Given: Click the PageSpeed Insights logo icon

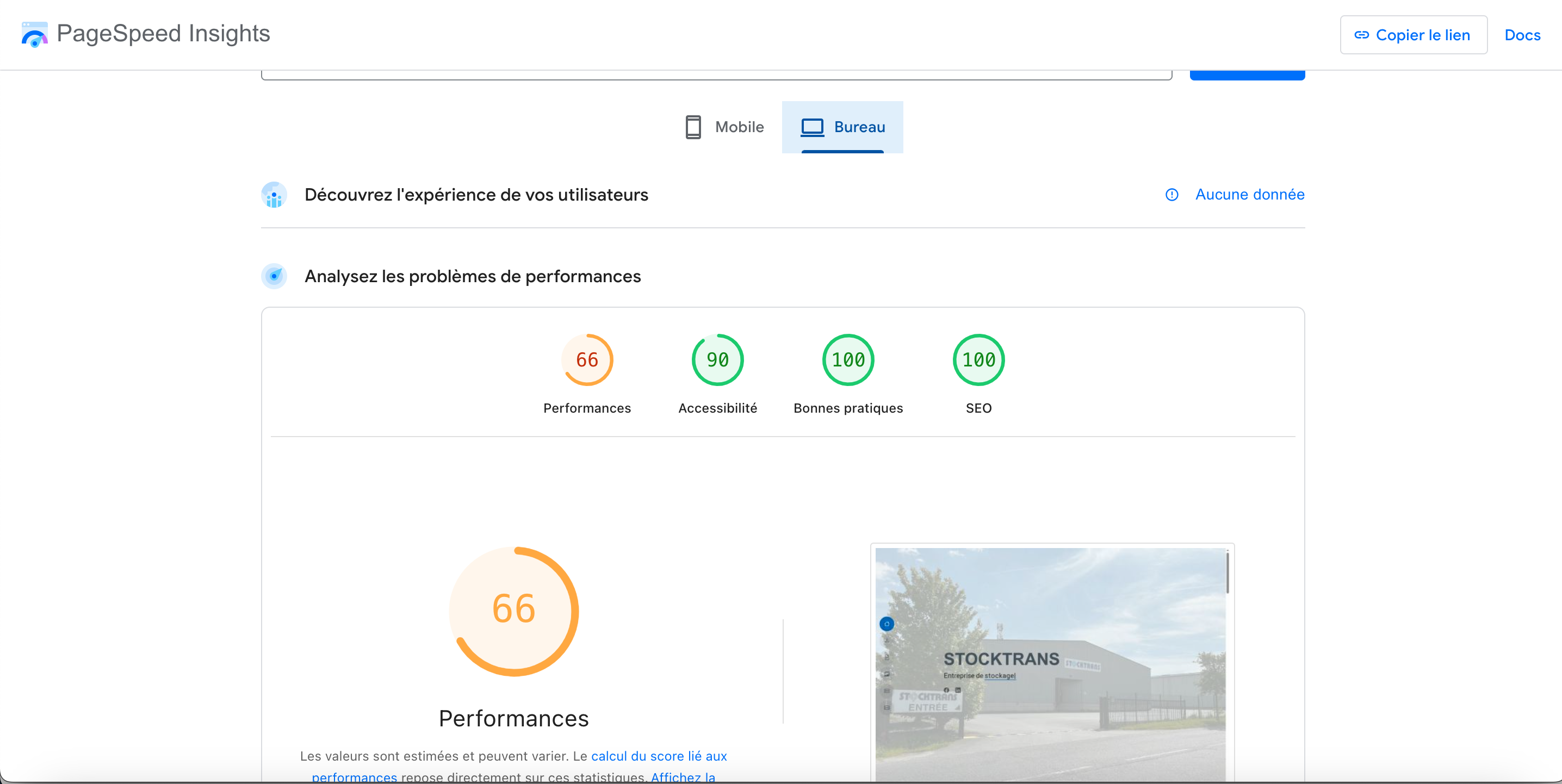Looking at the screenshot, I should pyautogui.click(x=35, y=35).
